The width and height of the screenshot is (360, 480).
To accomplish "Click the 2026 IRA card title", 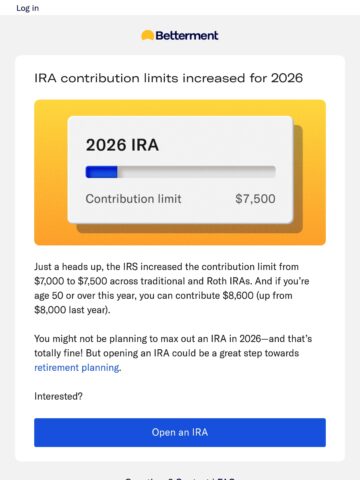I will (x=122, y=145).
